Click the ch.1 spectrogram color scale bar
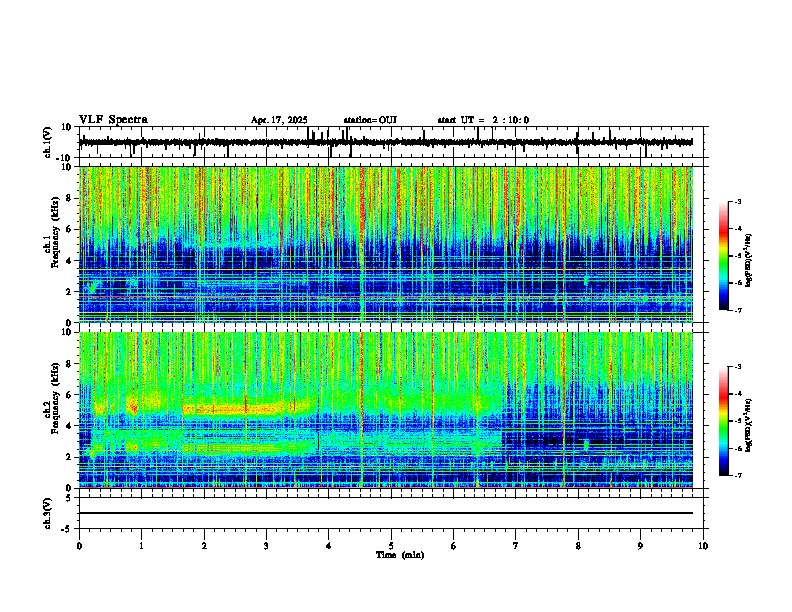This screenshot has height=612, width=792. click(724, 256)
